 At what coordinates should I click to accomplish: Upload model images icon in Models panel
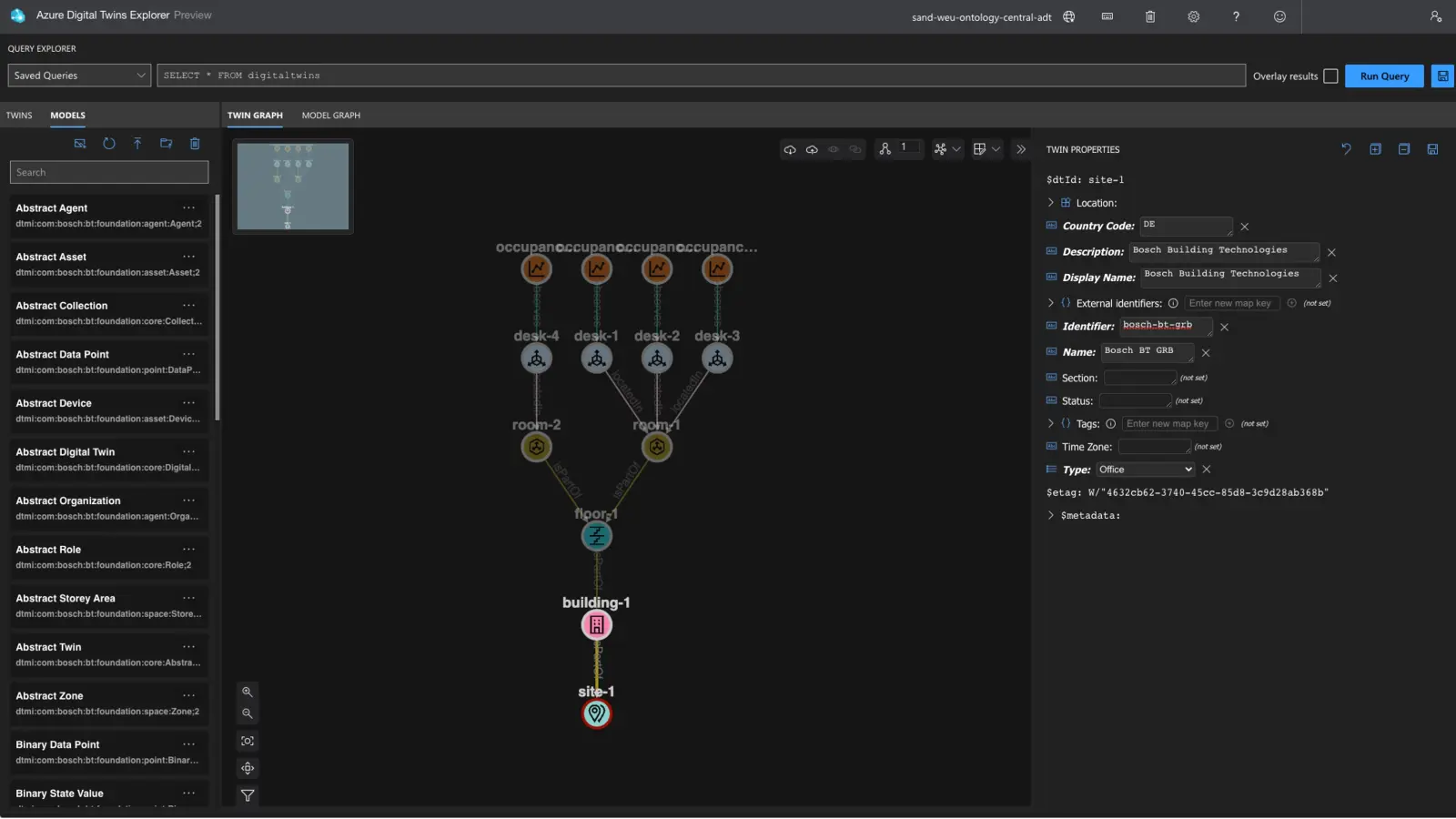tap(80, 144)
